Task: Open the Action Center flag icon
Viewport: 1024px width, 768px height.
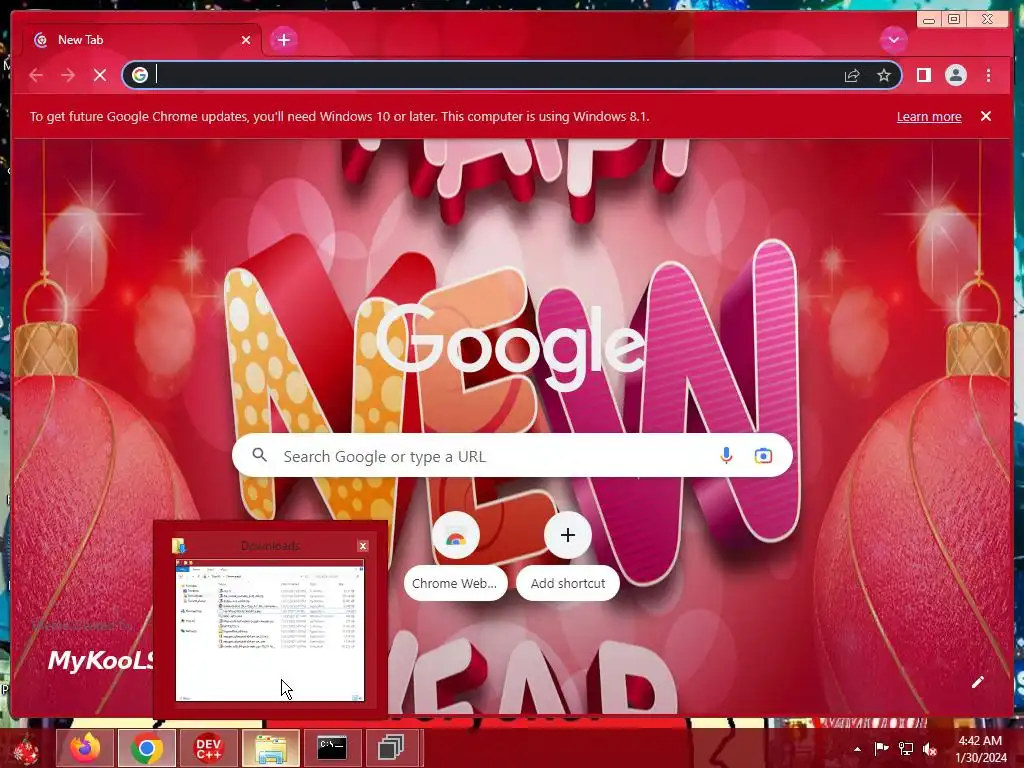Action: (881, 749)
